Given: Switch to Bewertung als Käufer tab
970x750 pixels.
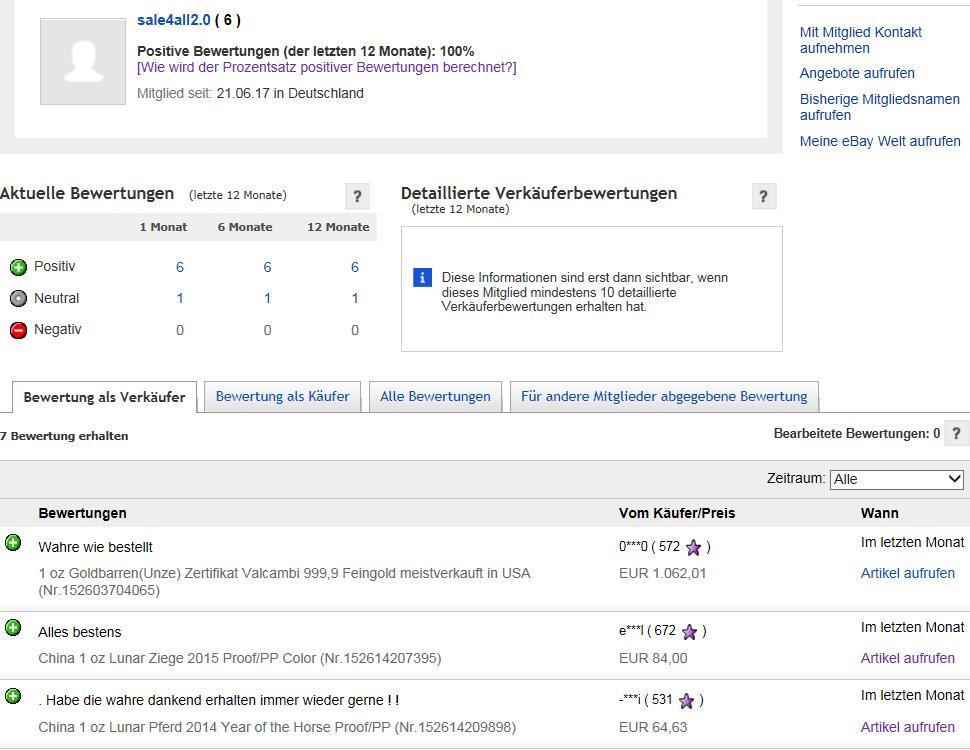Looking at the screenshot, I should tap(283, 396).
